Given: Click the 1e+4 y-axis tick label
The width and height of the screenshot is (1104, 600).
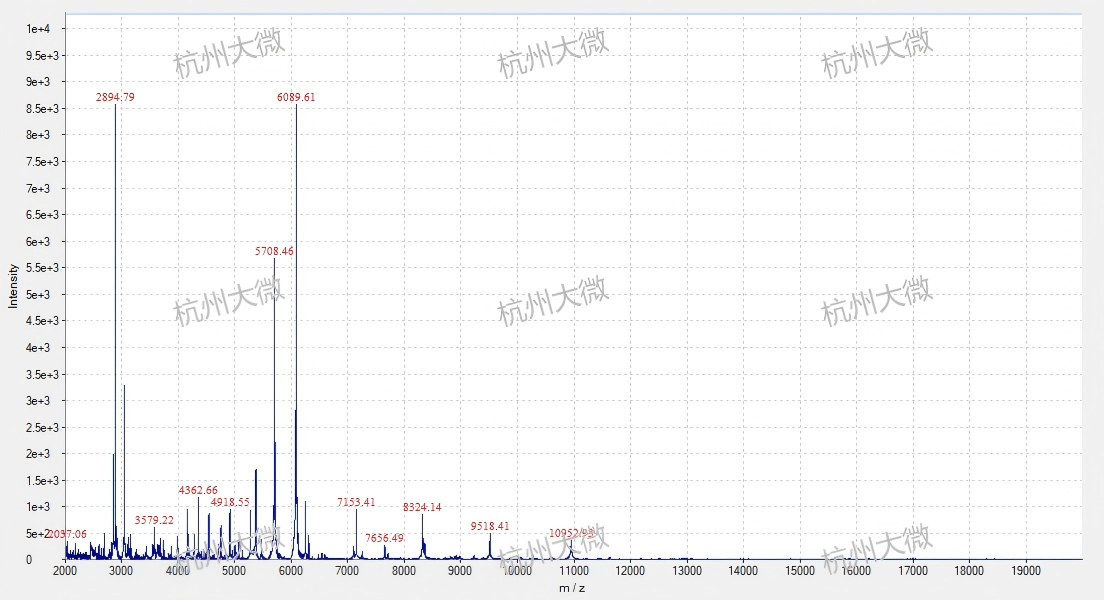Looking at the screenshot, I should coord(38,29).
